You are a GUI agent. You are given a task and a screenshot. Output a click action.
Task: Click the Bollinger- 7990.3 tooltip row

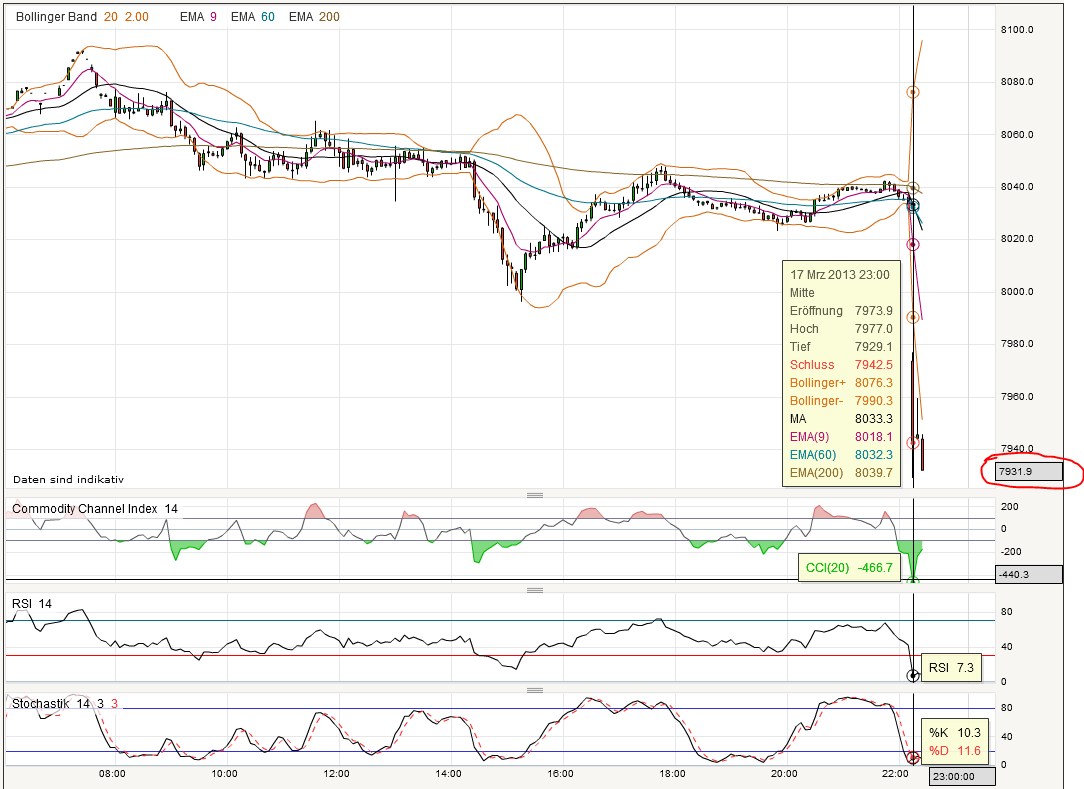coord(841,400)
